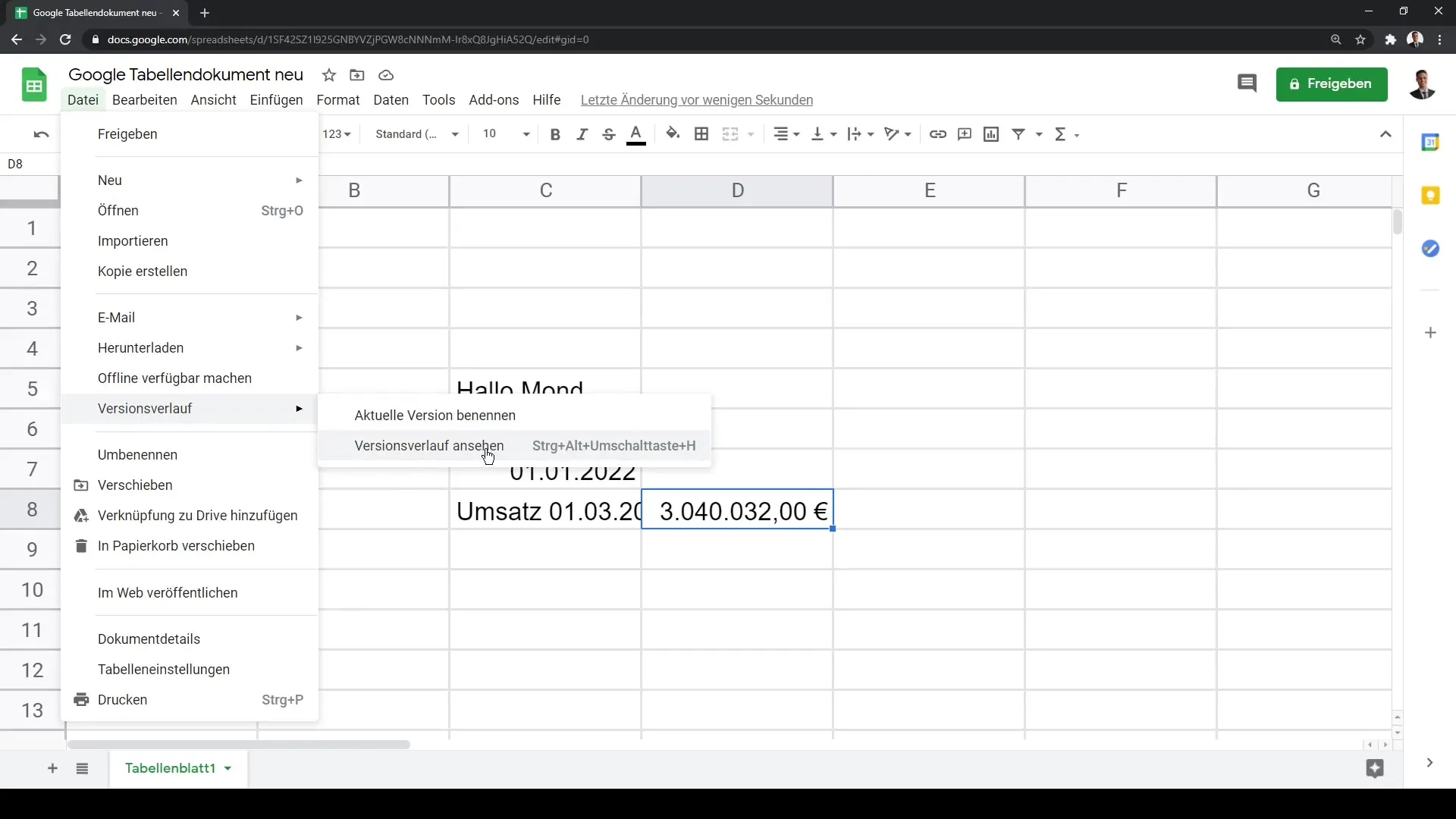Click the horizontal scrollbar thumb

pyautogui.click(x=239, y=745)
